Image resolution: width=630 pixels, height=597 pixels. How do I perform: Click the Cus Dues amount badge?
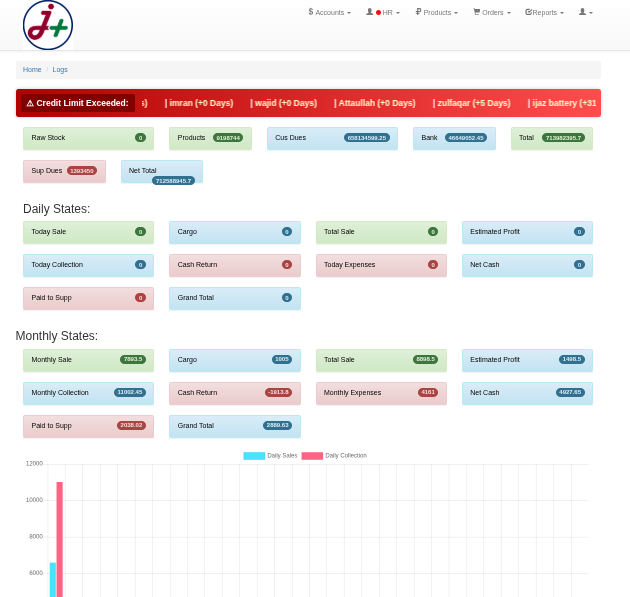(x=366, y=138)
